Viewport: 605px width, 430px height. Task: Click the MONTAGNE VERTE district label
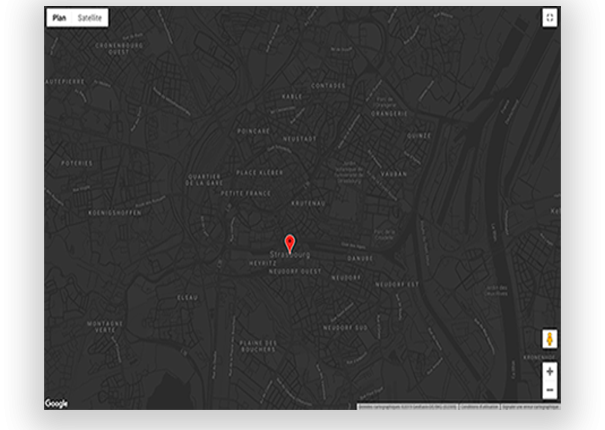105,327
